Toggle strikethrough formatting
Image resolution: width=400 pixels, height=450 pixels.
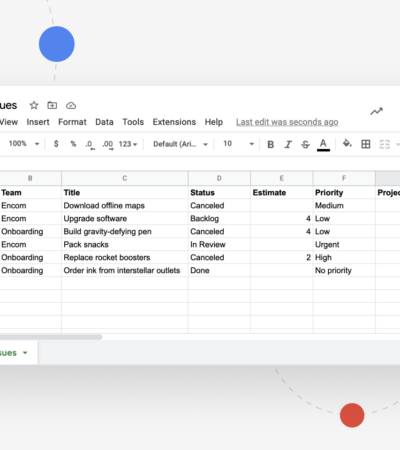coord(305,144)
